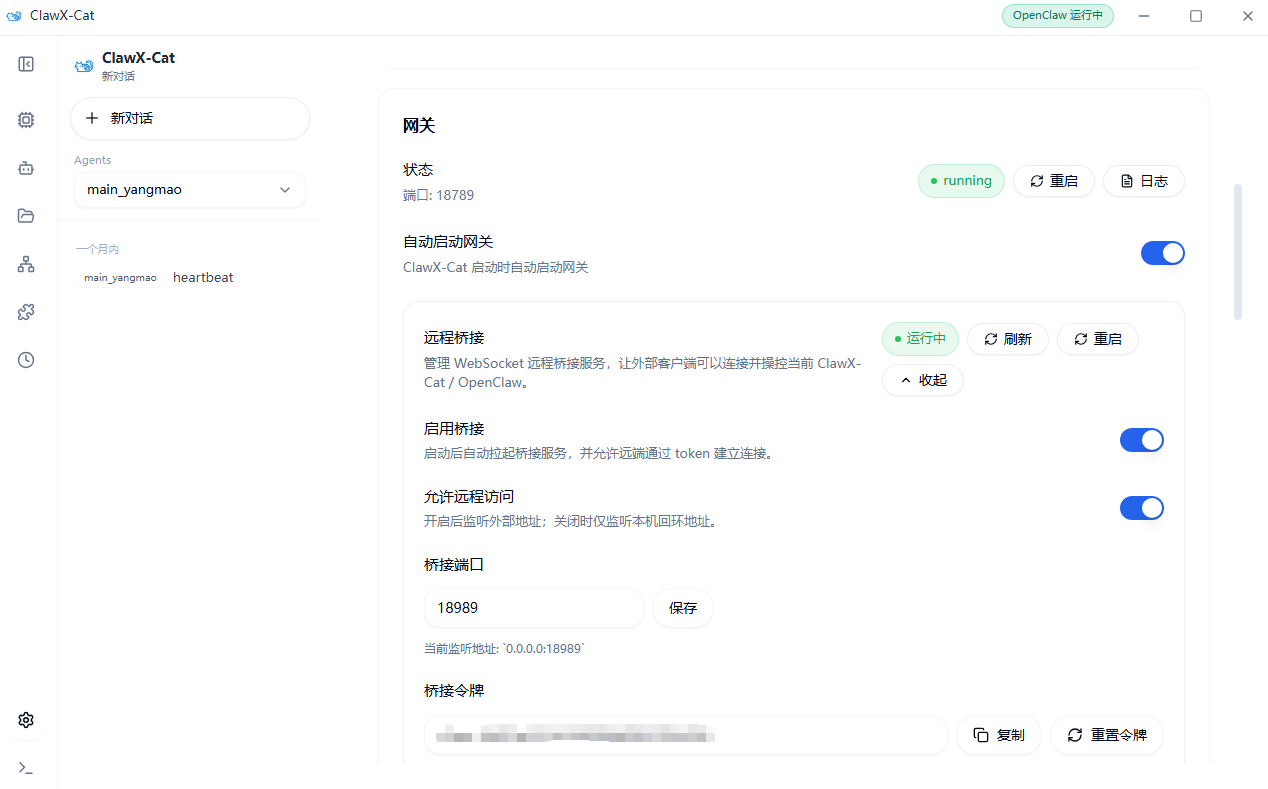
Task: Open the folder icon in sidebar
Action: 25,215
